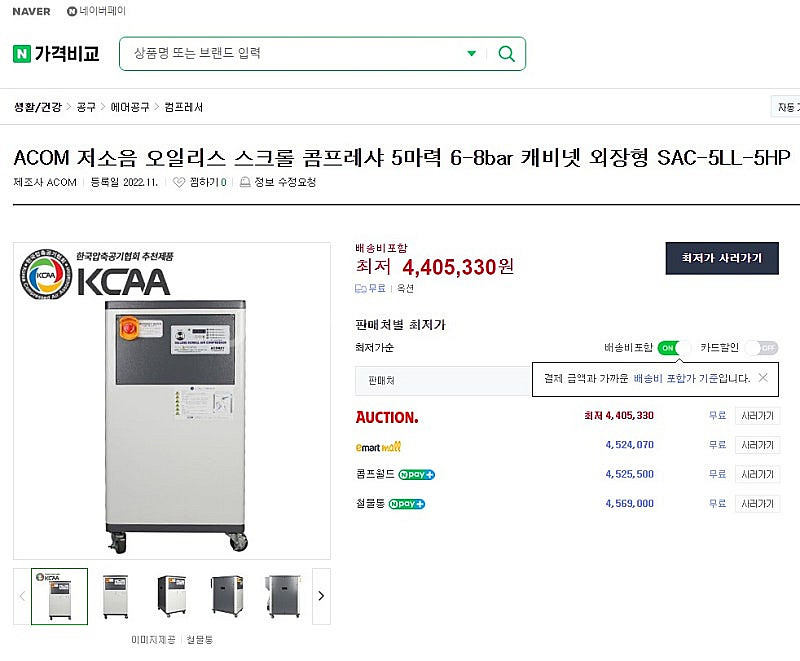The height and width of the screenshot is (661, 800).
Task: Close the 배송비 포함 tooltip
Action: (763, 378)
